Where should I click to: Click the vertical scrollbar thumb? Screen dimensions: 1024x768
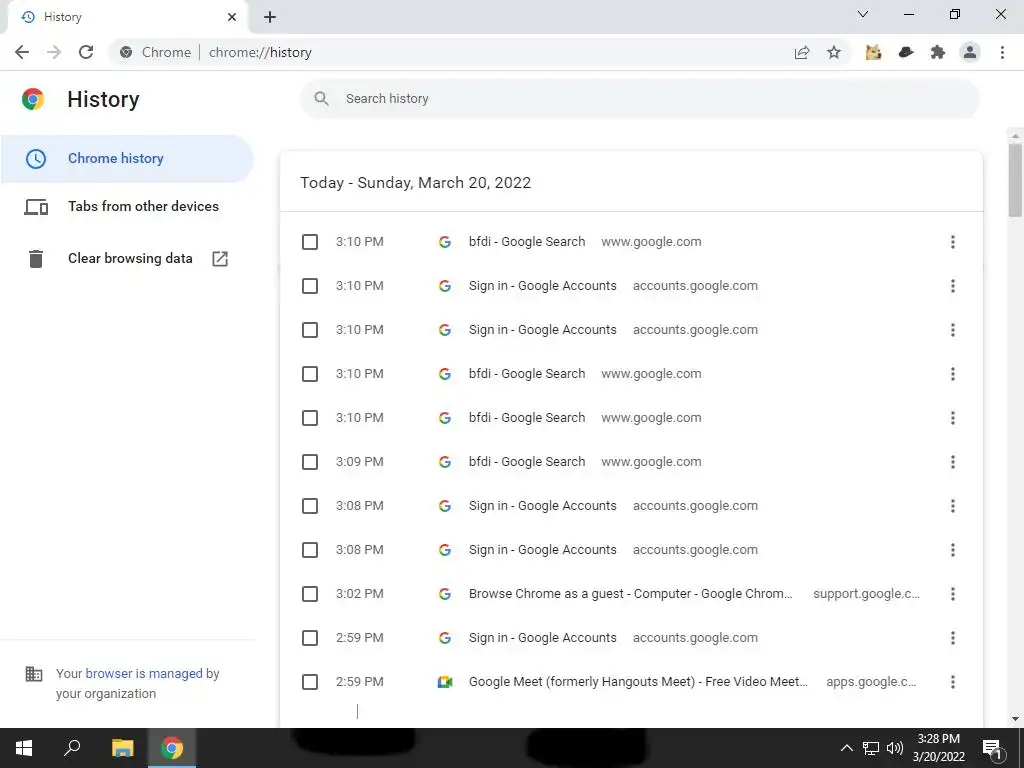(x=1015, y=179)
